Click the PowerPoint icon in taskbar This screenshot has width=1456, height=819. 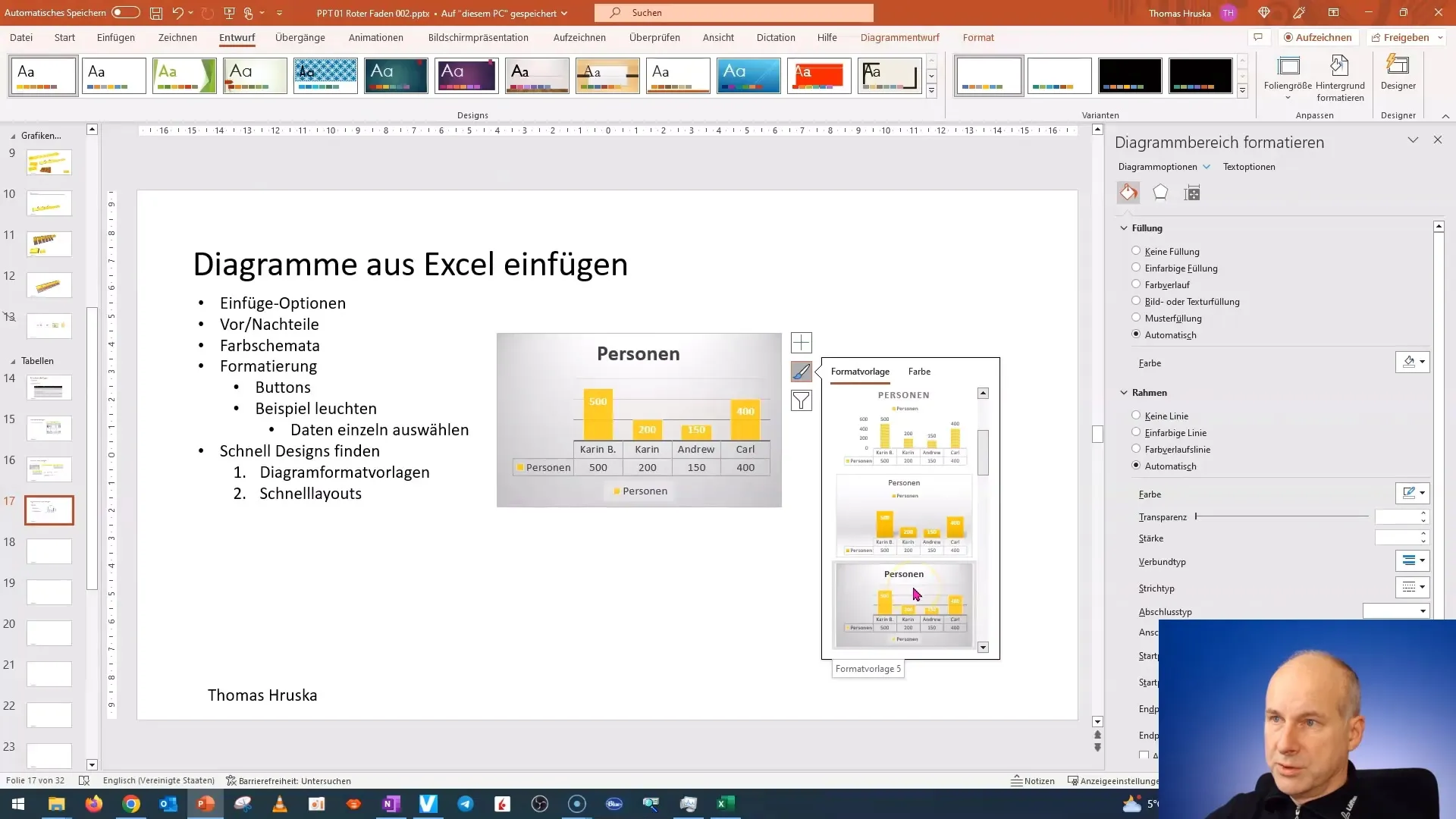(205, 803)
